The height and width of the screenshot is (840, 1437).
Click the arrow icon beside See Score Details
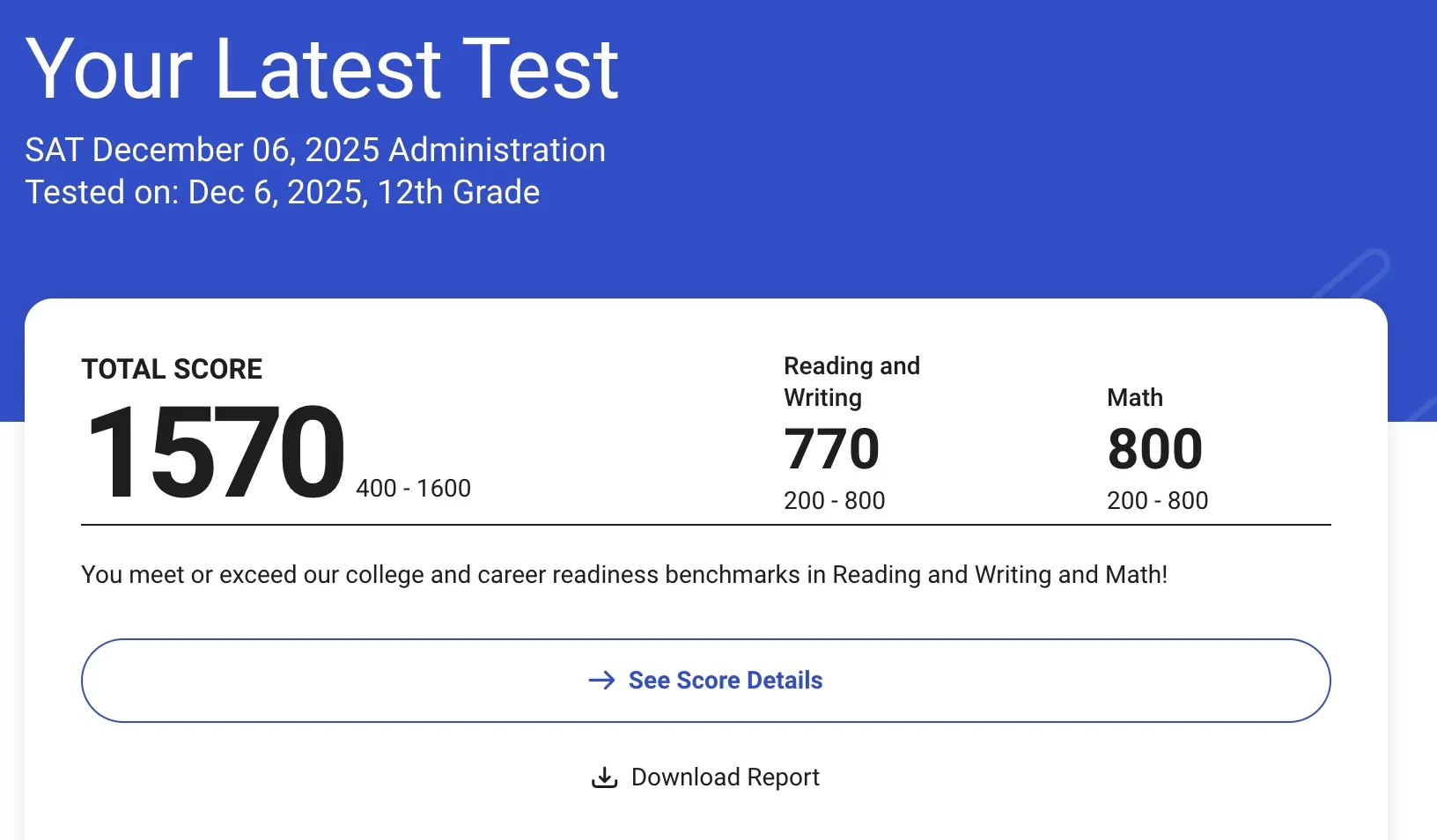tap(602, 681)
